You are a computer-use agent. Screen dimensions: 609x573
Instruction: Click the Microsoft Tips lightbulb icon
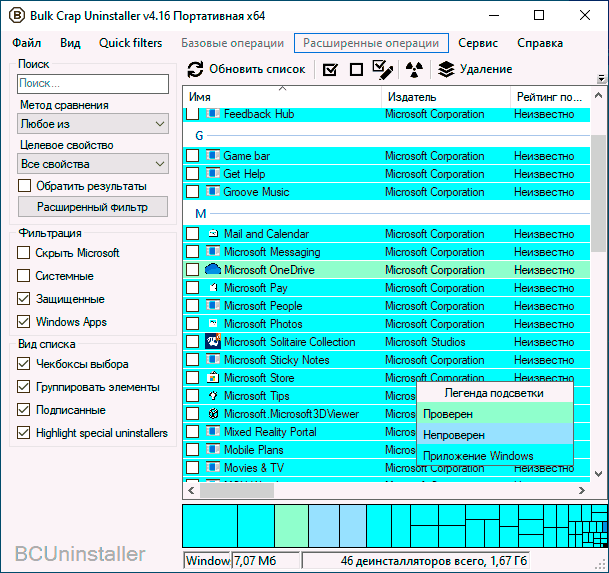pos(213,395)
